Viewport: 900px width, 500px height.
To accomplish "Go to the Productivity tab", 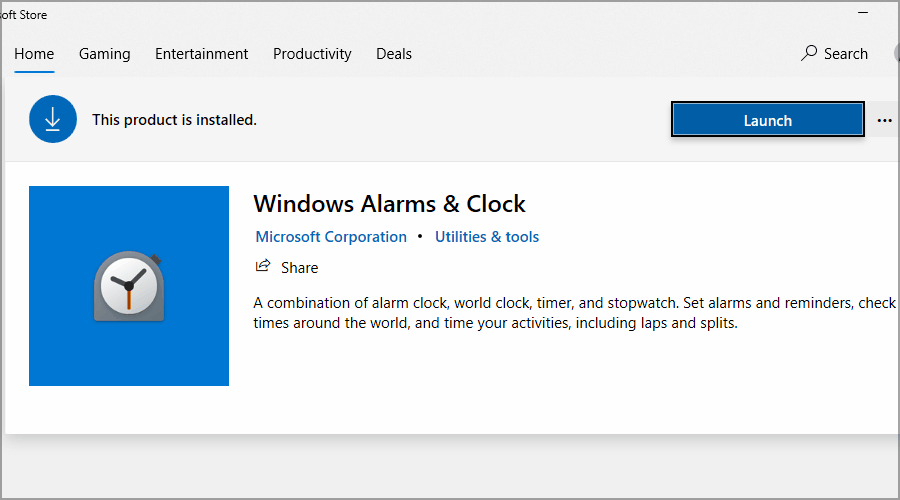I will (312, 54).
